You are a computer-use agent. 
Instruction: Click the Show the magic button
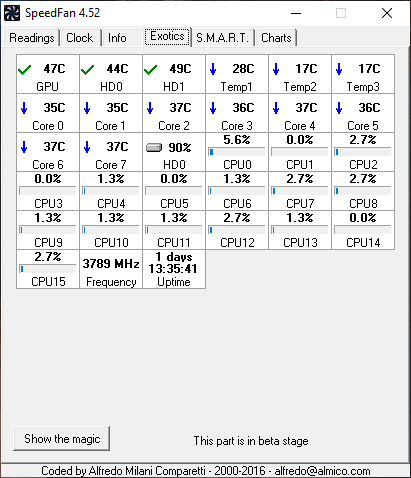(62, 439)
